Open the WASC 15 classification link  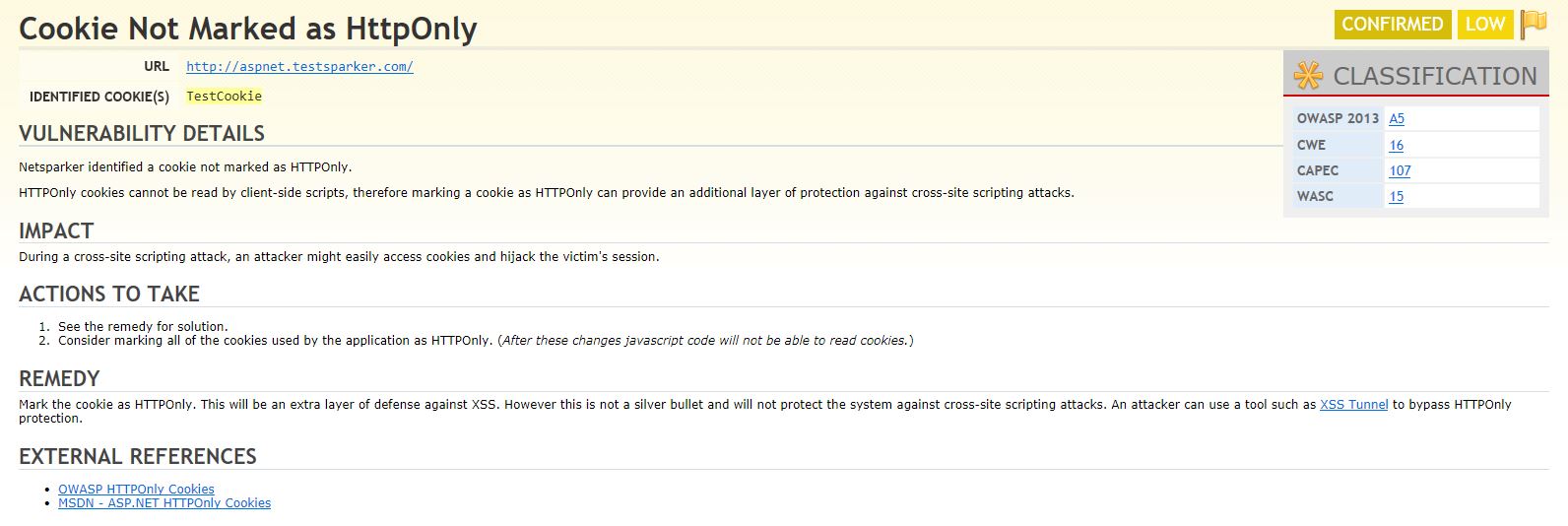[x=1396, y=196]
